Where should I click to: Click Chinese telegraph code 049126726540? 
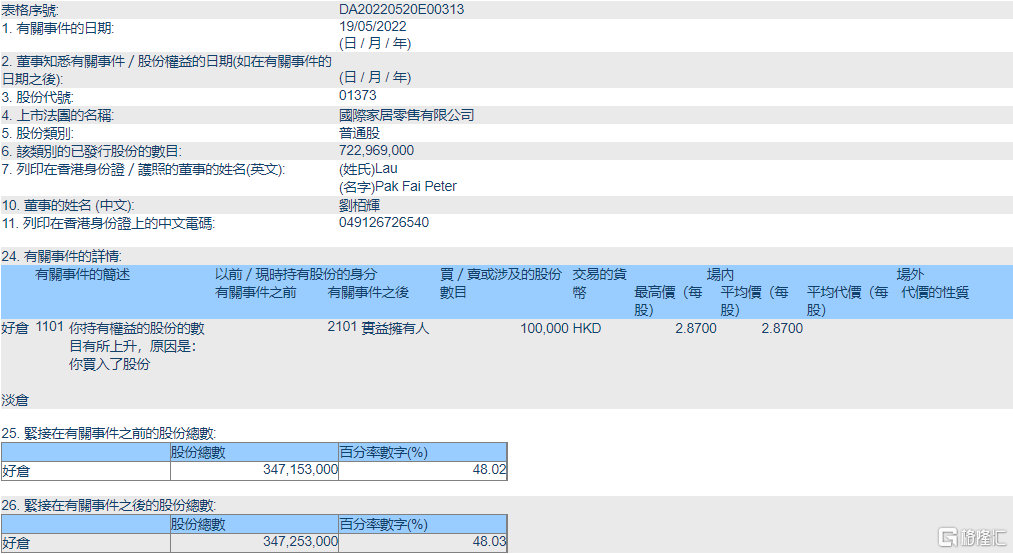[384, 222]
